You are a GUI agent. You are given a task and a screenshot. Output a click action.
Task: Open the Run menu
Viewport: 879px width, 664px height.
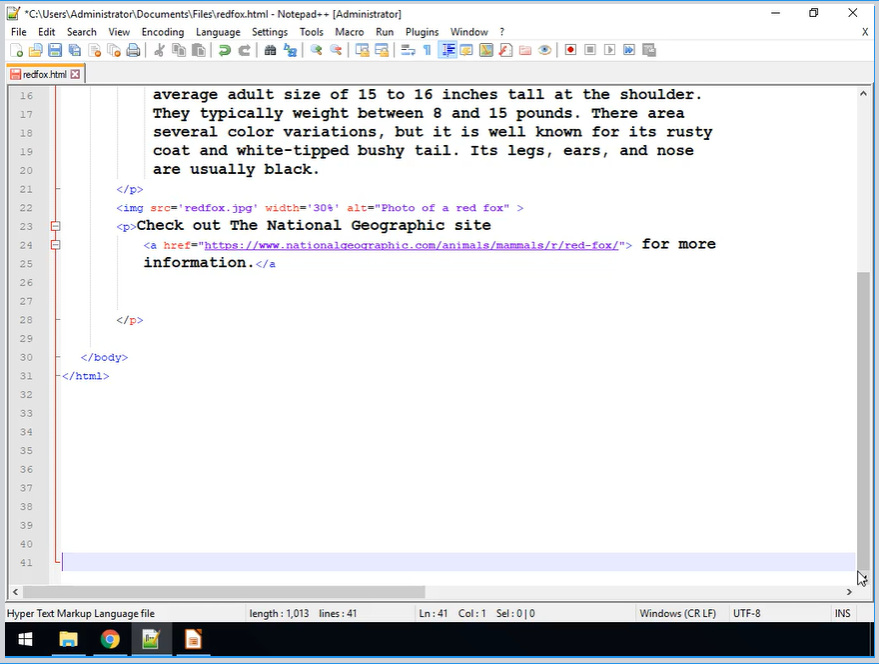[x=385, y=32]
